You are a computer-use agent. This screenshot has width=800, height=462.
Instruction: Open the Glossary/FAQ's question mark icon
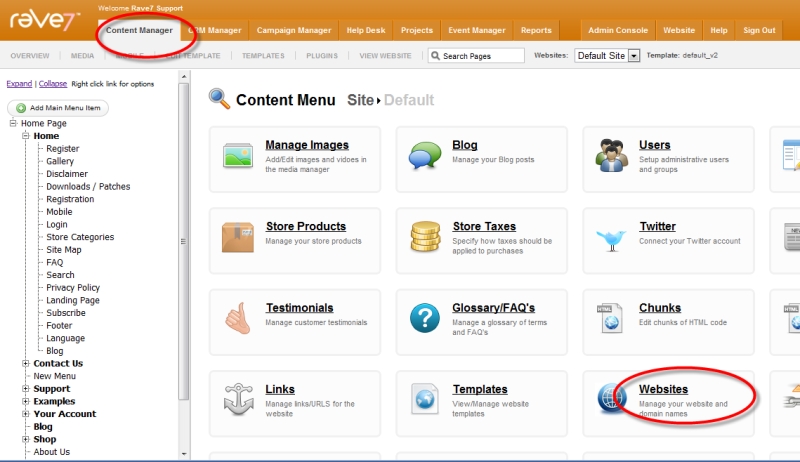(x=425, y=319)
